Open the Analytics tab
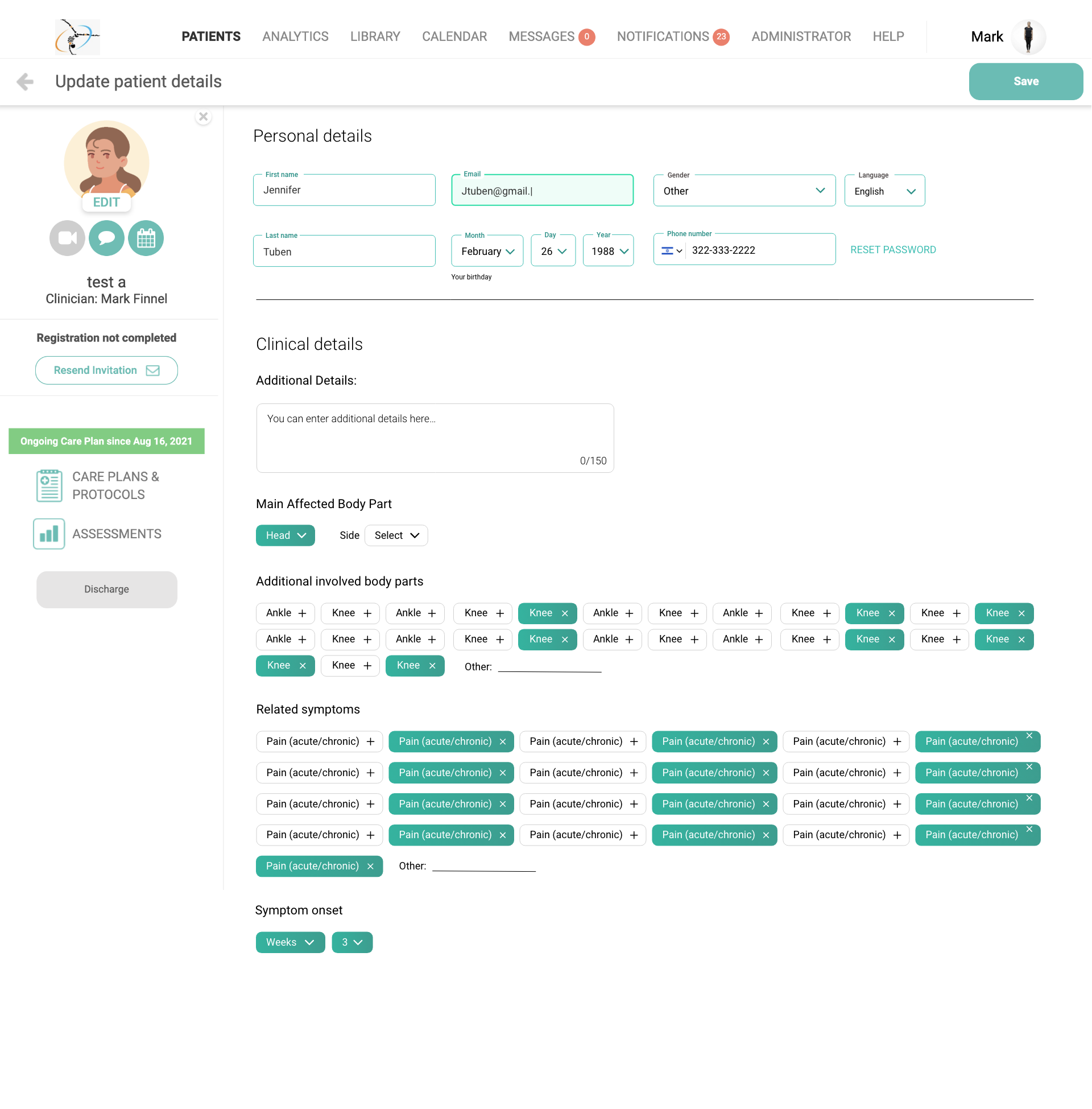 [295, 37]
